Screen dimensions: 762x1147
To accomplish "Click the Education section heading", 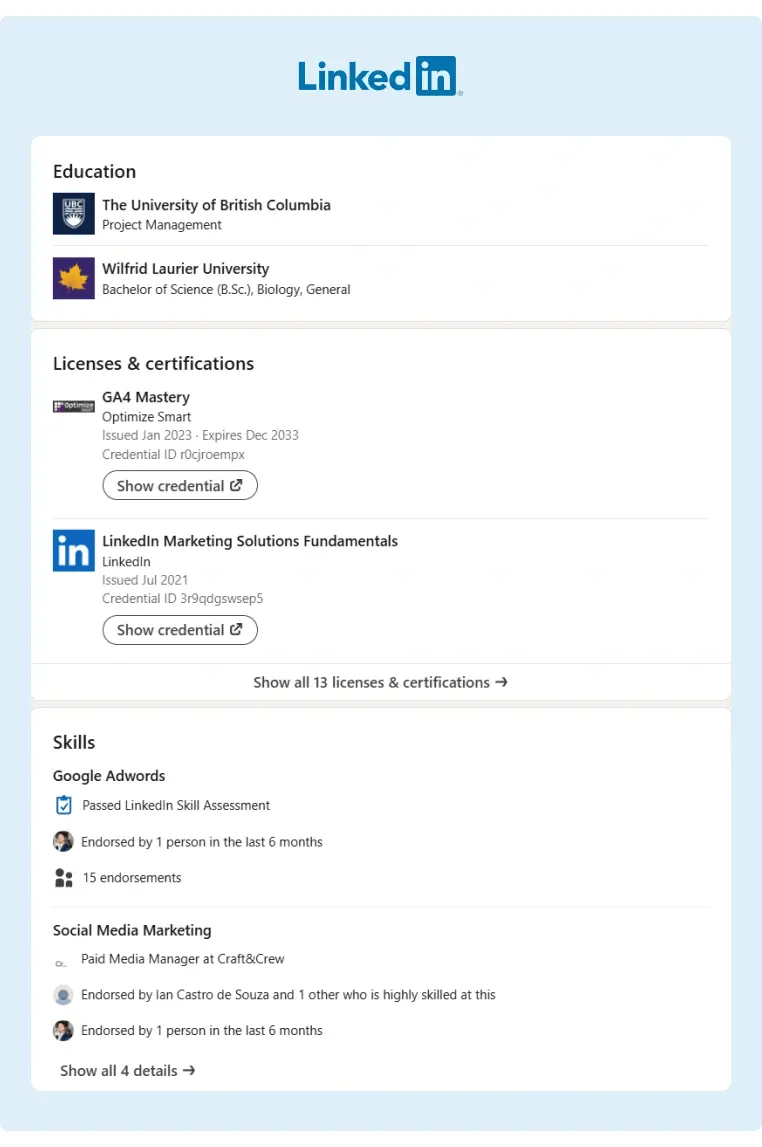I will click(x=94, y=171).
